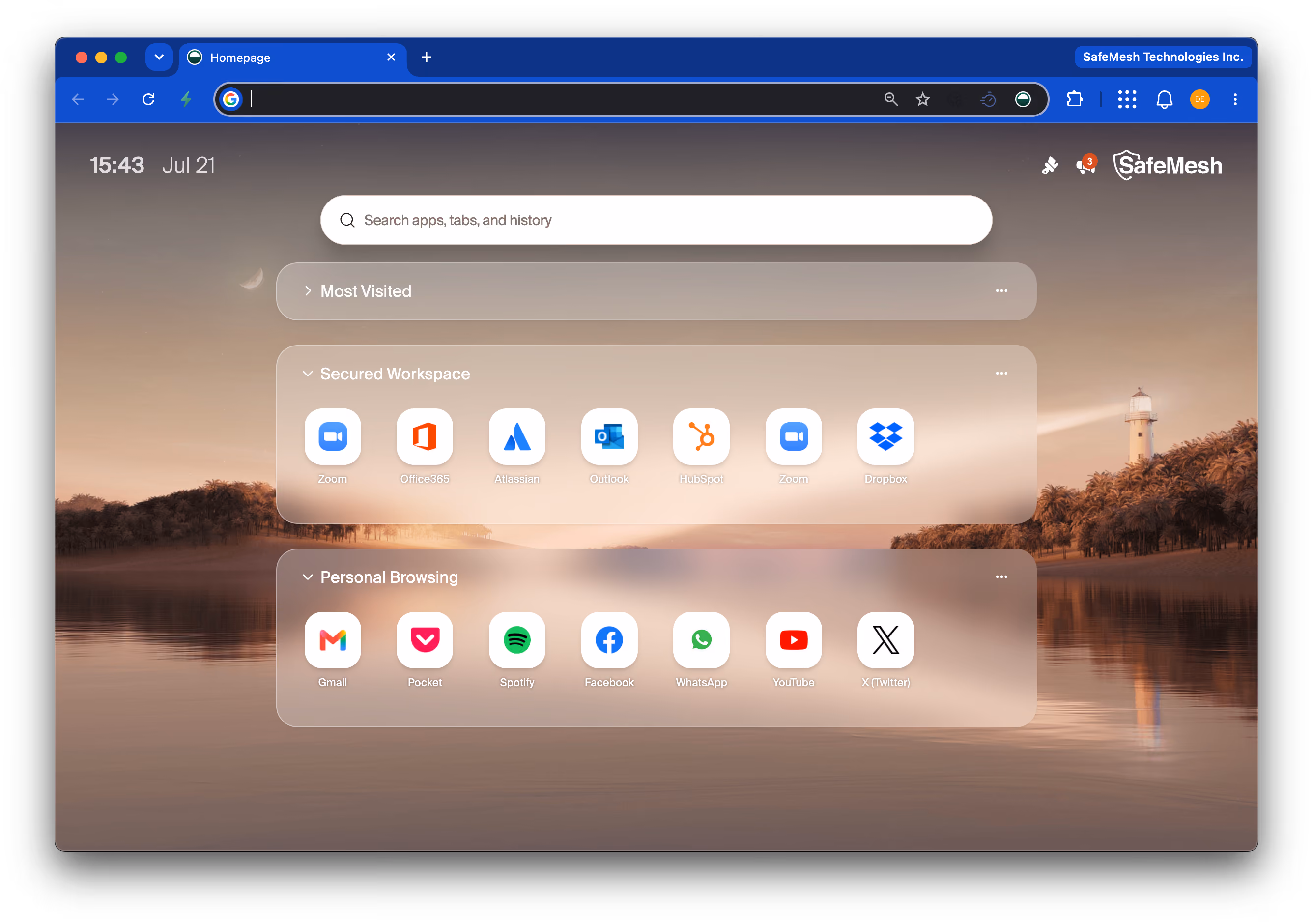The image size is (1313, 924).
Task: Click the speed timer icon in address bar
Action: point(988,100)
